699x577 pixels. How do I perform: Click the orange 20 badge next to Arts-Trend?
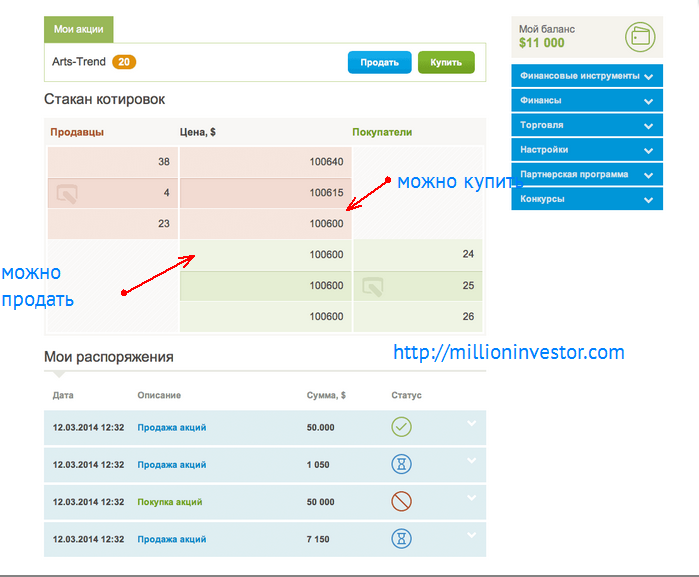click(124, 62)
